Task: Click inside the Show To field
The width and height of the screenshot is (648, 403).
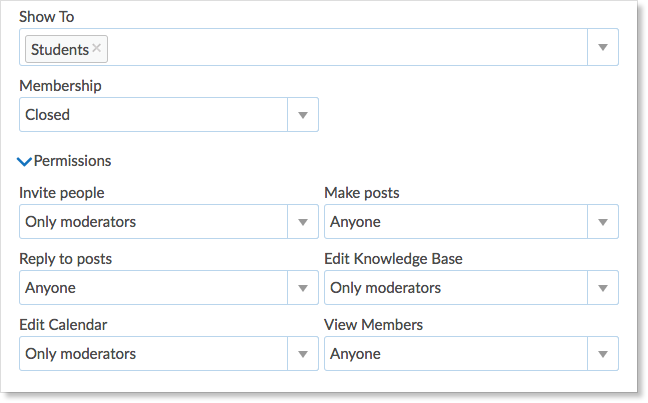Action: (x=340, y=48)
